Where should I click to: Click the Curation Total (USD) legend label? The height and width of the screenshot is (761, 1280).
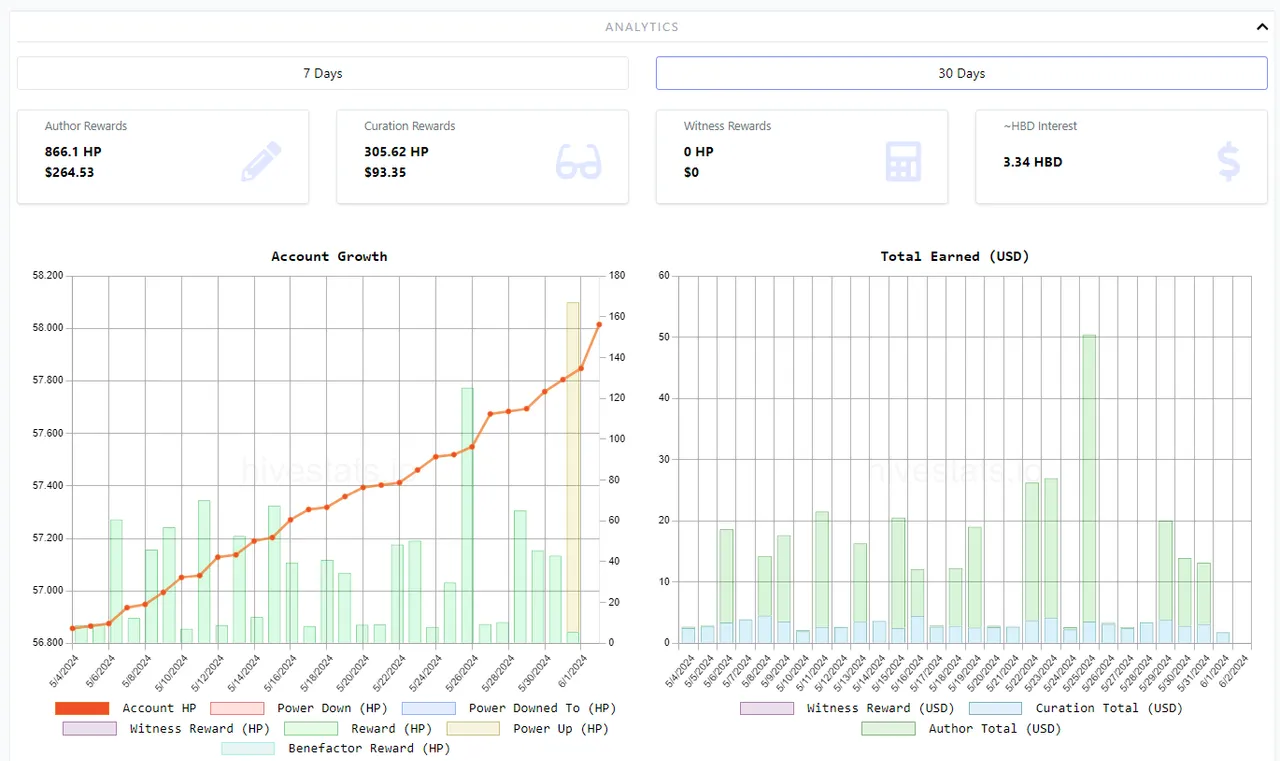coord(1109,708)
